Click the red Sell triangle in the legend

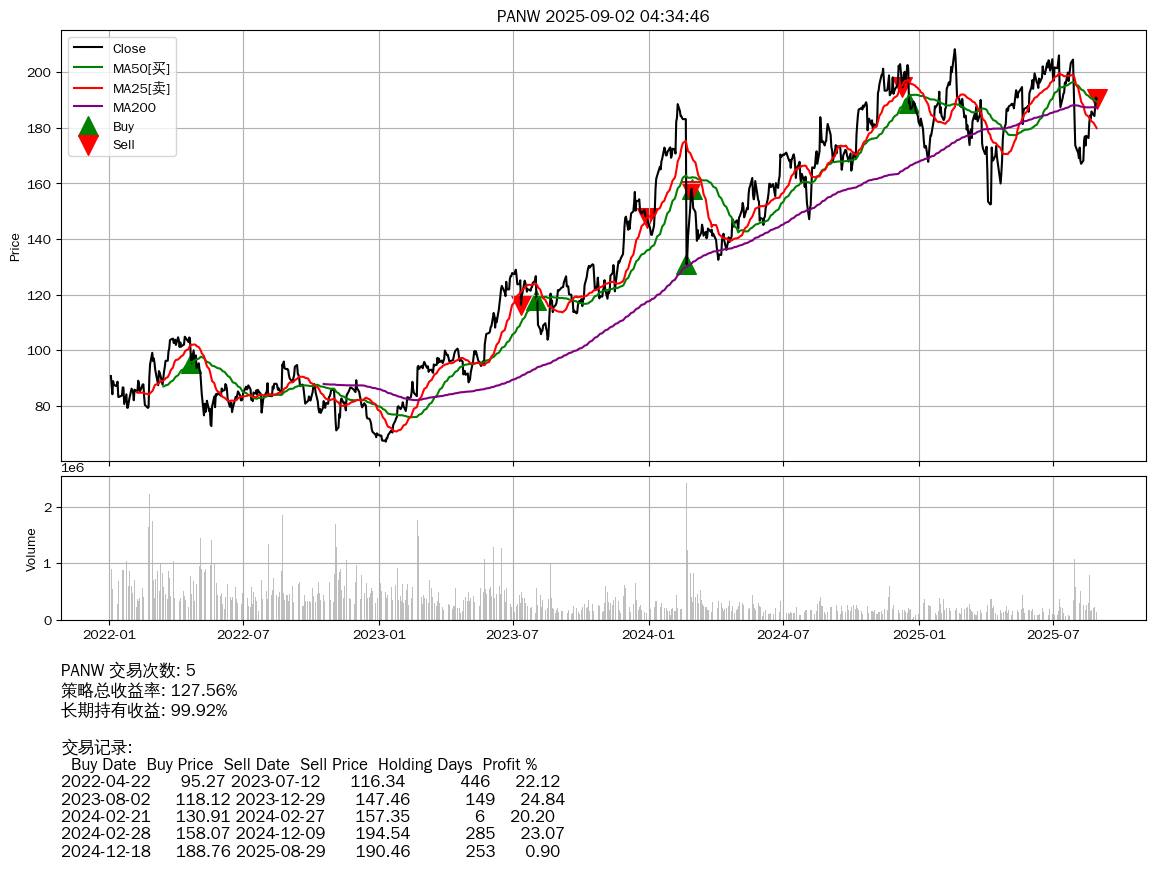pos(88,145)
